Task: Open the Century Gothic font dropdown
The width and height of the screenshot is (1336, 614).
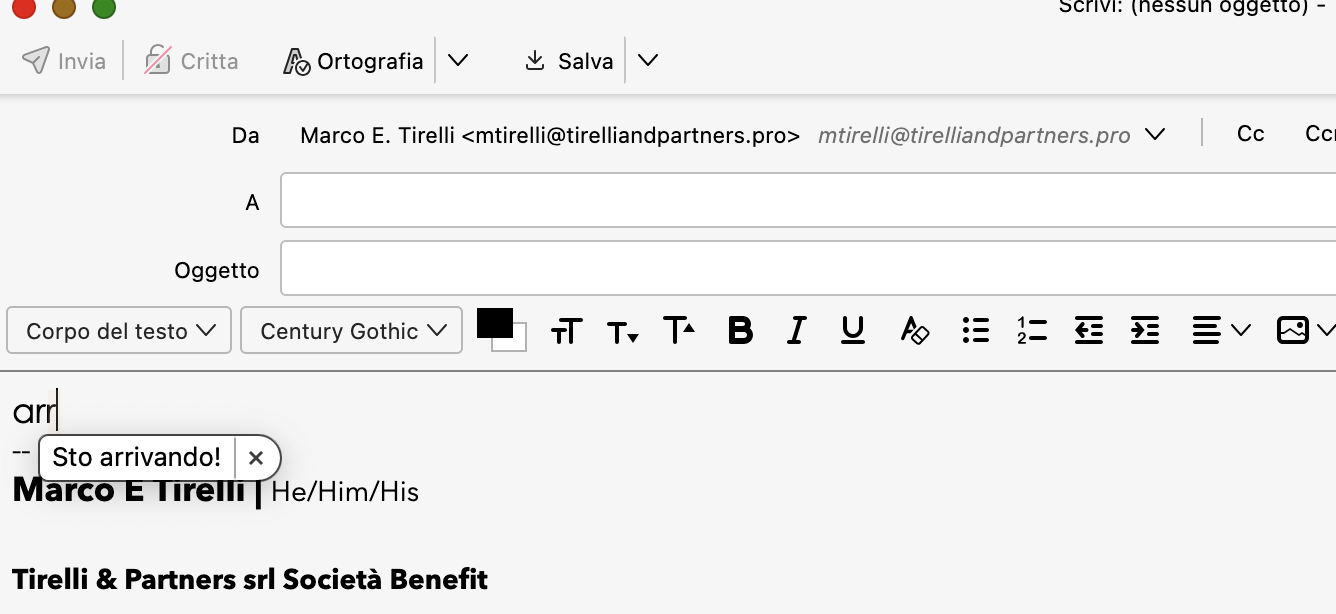Action: coord(351,331)
